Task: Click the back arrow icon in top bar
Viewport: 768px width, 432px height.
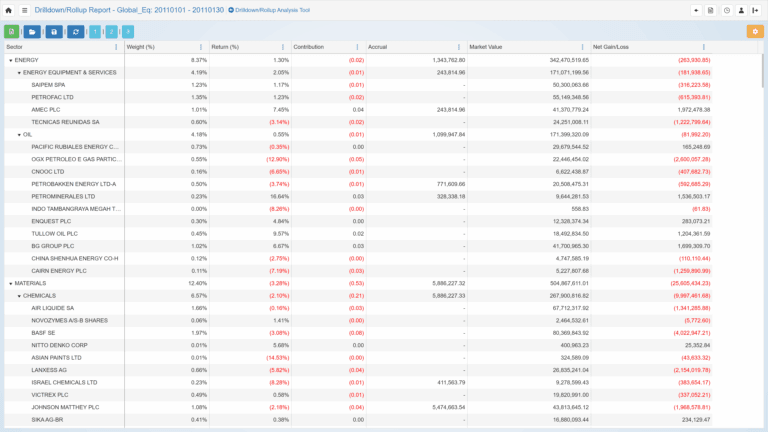Action: pyautogui.click(x=696, y=10)
